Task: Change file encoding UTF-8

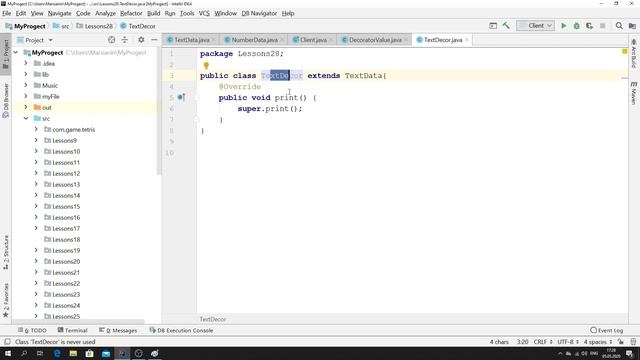Action: (568, 342)
